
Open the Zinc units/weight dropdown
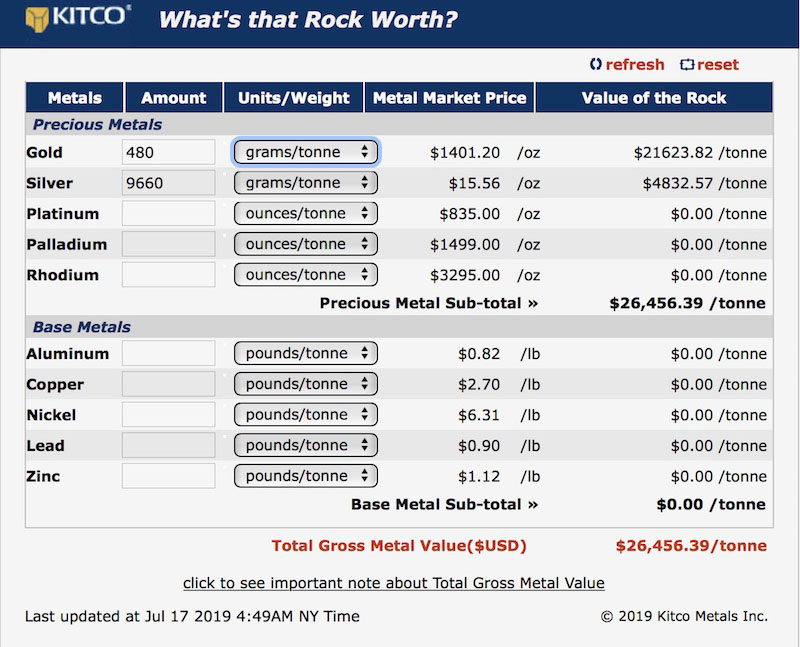[x=306, y=476]
